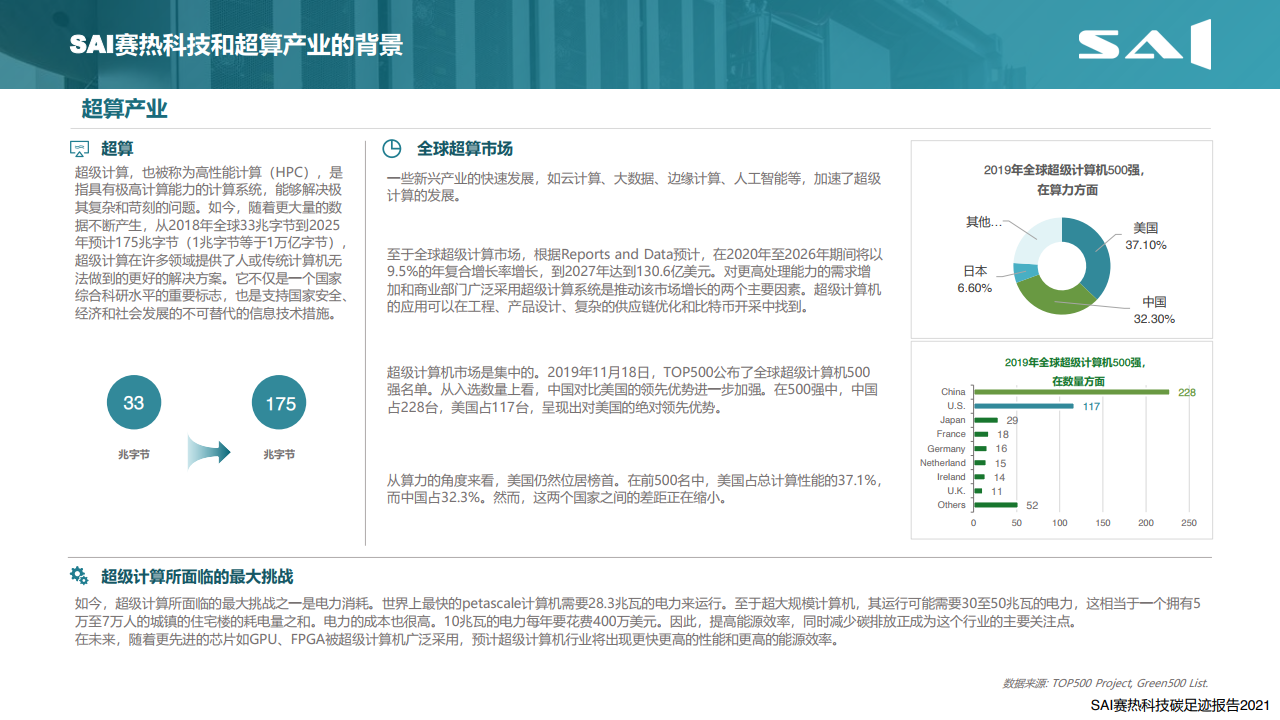Click the France row label in the chart
This screenshot has height=720, width=1280.
coord(951,434)
